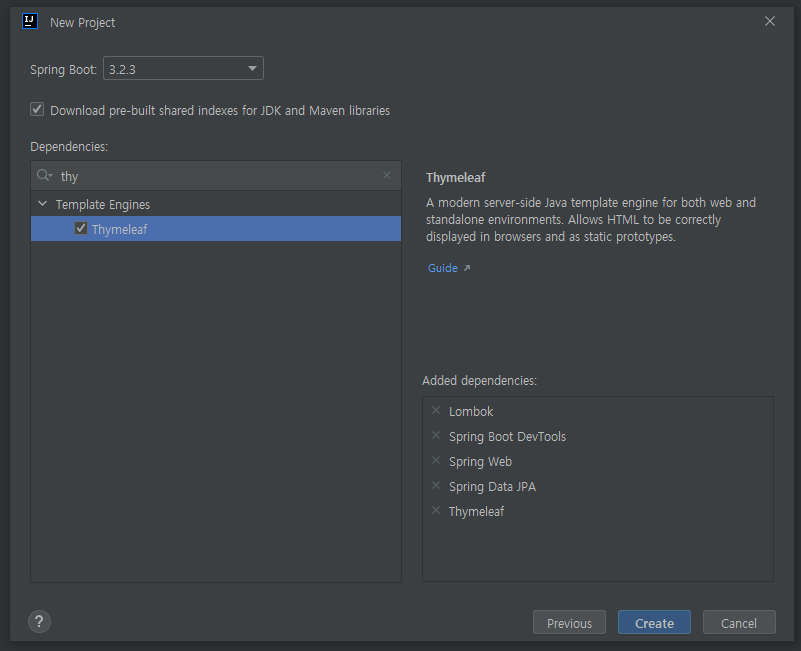Click Spring Data JPA entry text

492,486
